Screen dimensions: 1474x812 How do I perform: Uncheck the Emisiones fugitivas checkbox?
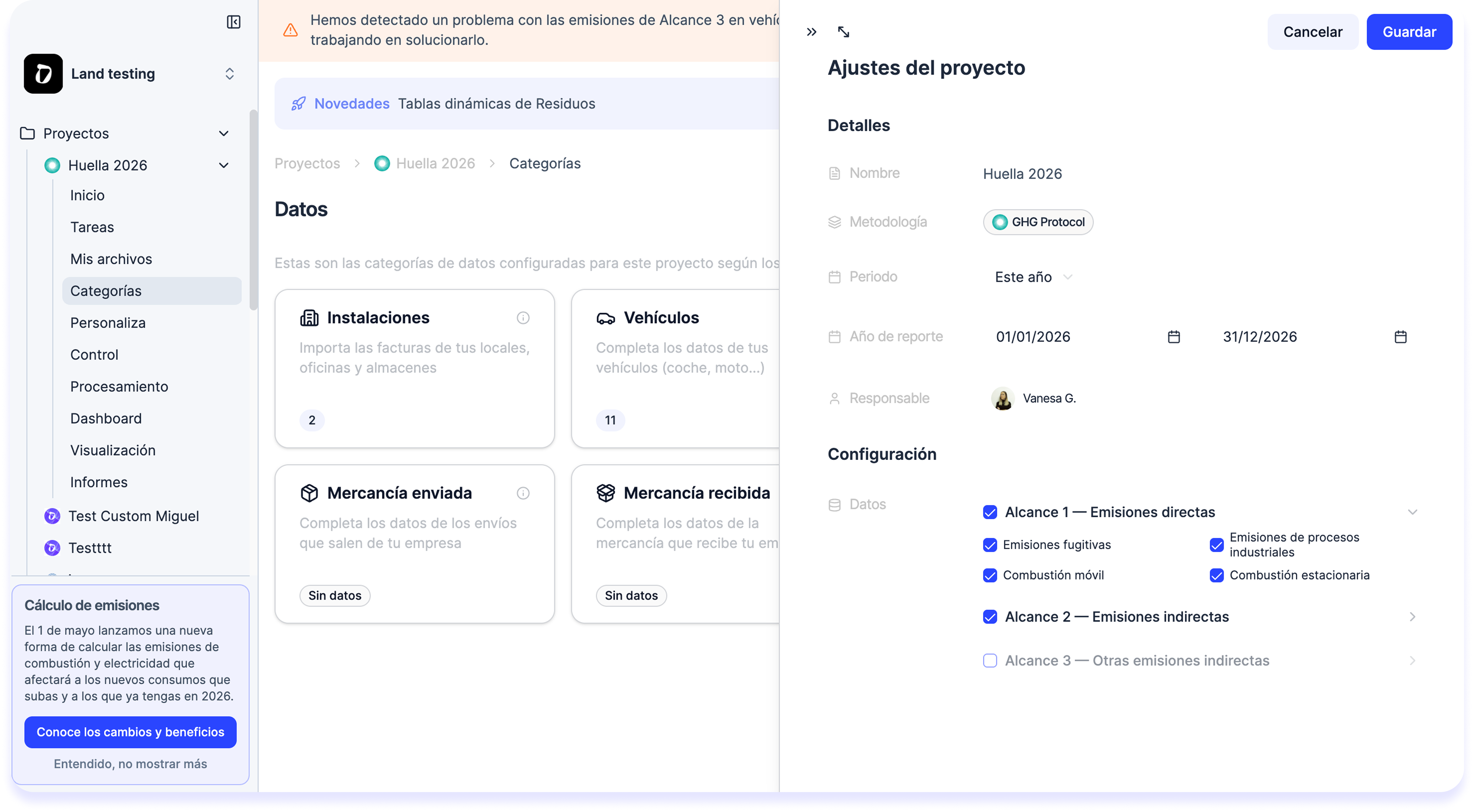pyautogui.click(x=990, y=545)
